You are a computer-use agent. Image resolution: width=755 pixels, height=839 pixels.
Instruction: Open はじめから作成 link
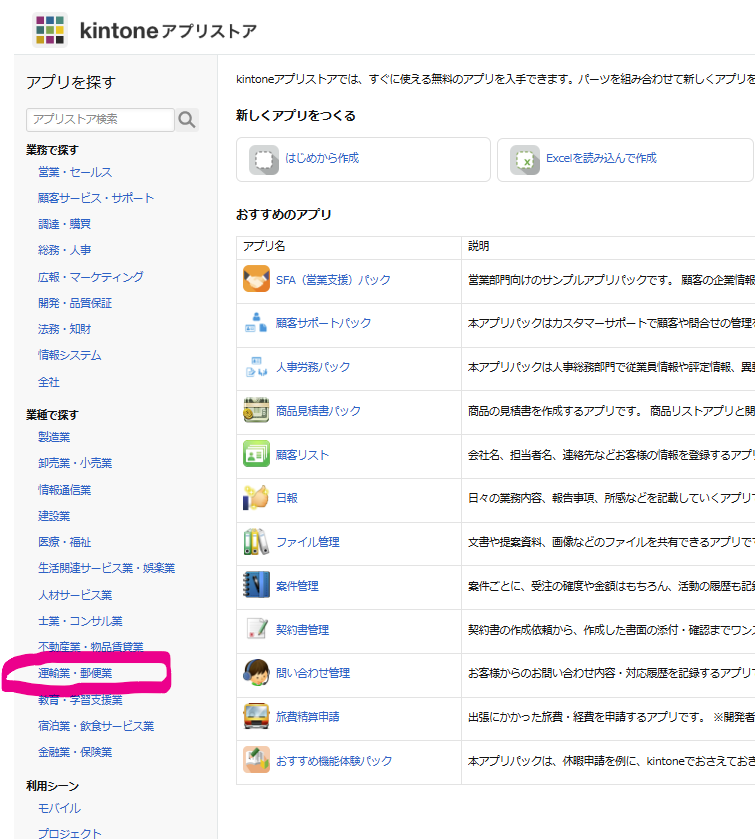click(322, 158)
